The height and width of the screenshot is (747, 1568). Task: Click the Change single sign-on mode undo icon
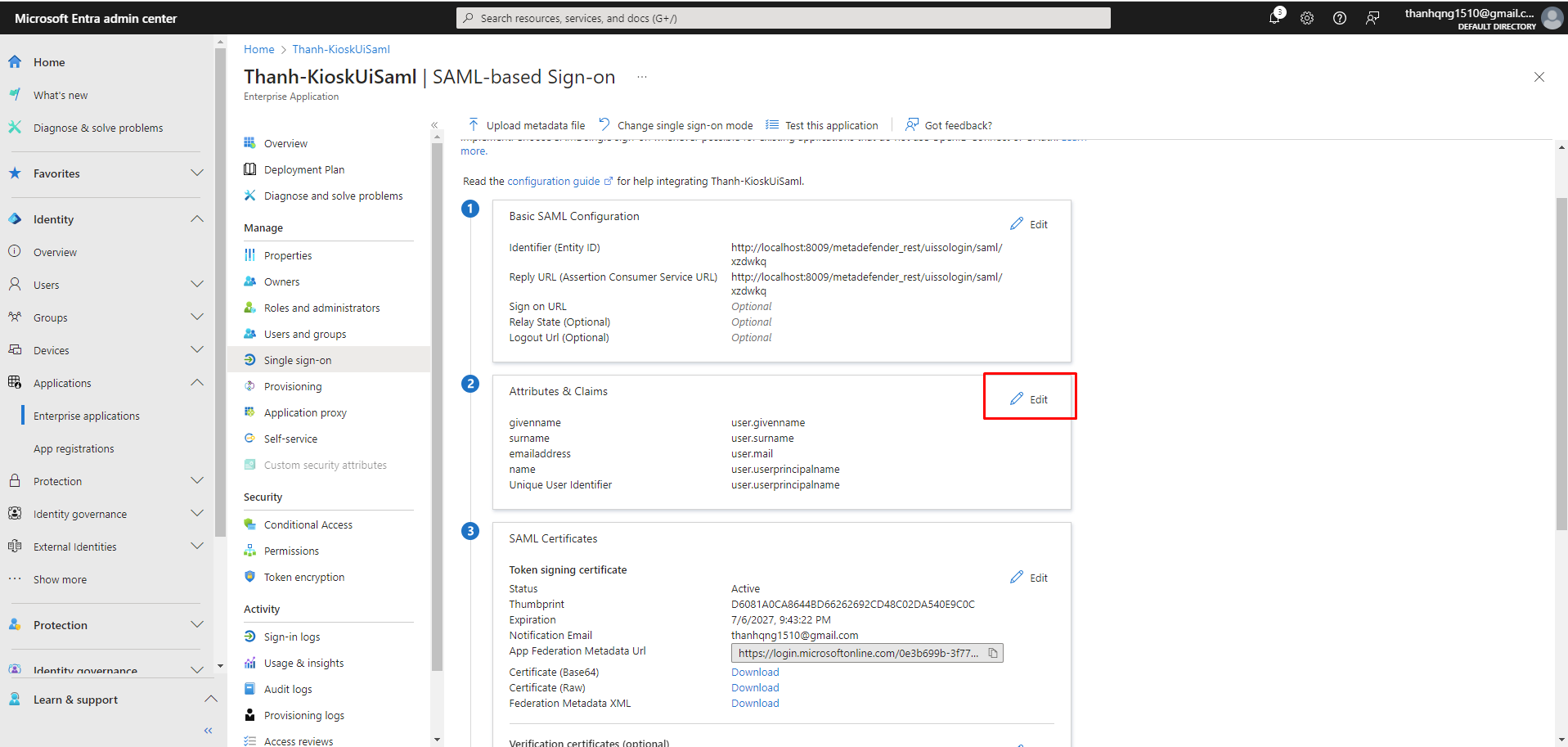(x=604, y=124)
